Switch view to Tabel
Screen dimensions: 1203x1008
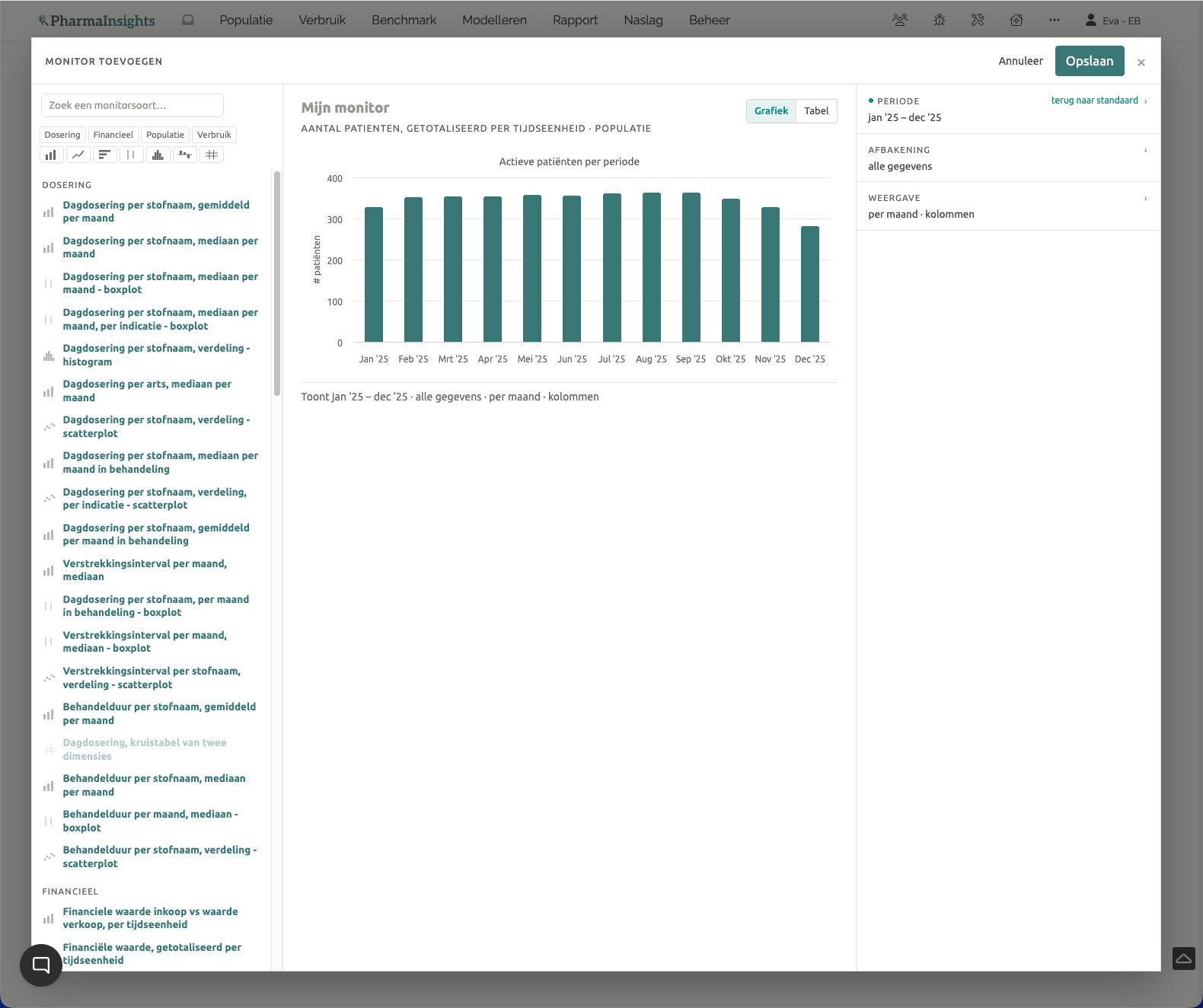pos(816,111)
